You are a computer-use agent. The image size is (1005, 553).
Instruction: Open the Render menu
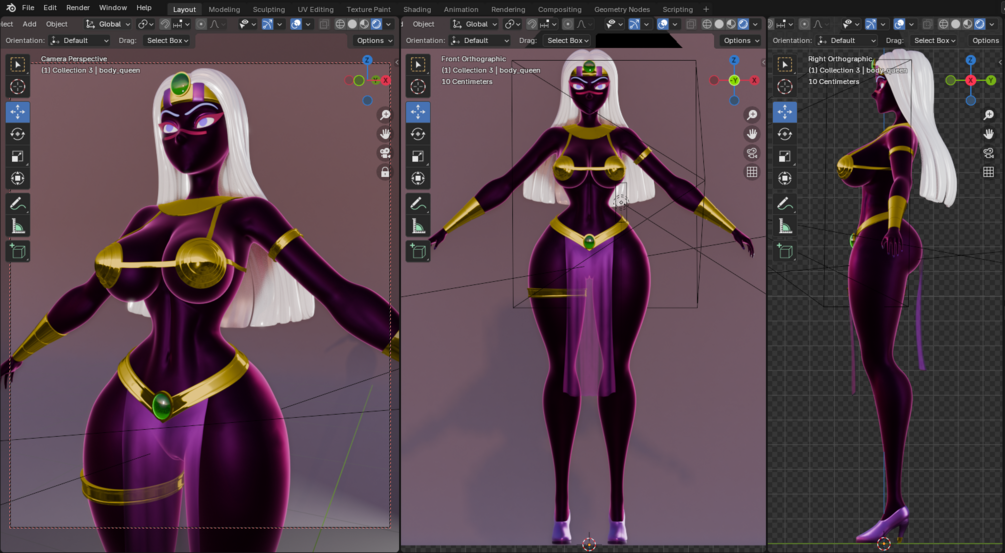point(78,8)
